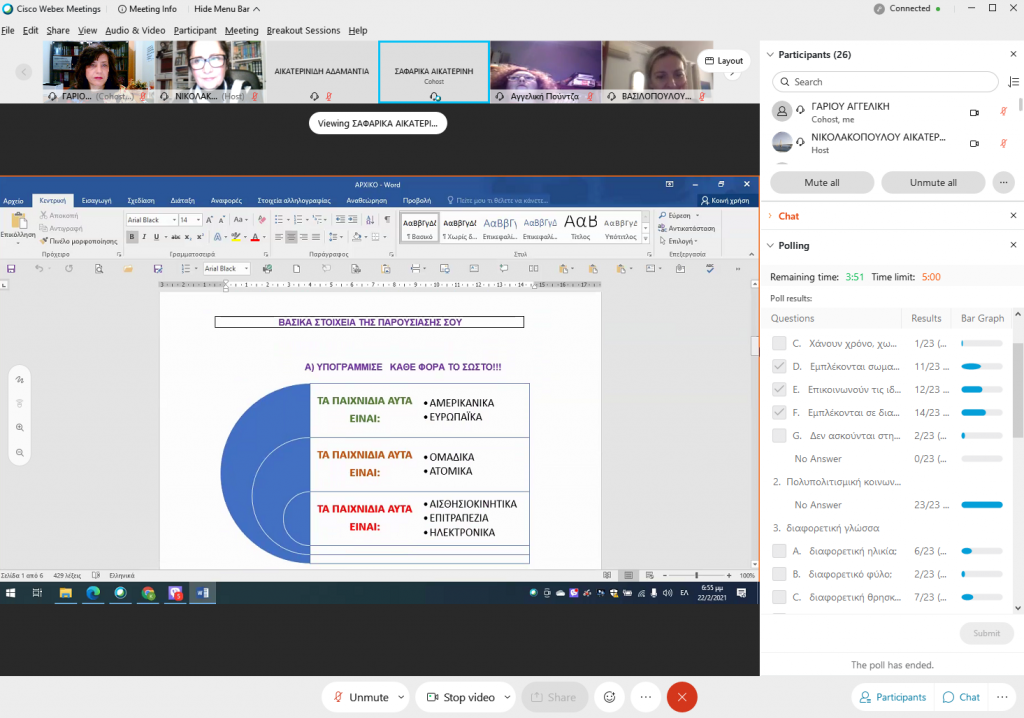Uncheck poll answer D. Εμπλέκονται σωμα

tap(779, 367)
